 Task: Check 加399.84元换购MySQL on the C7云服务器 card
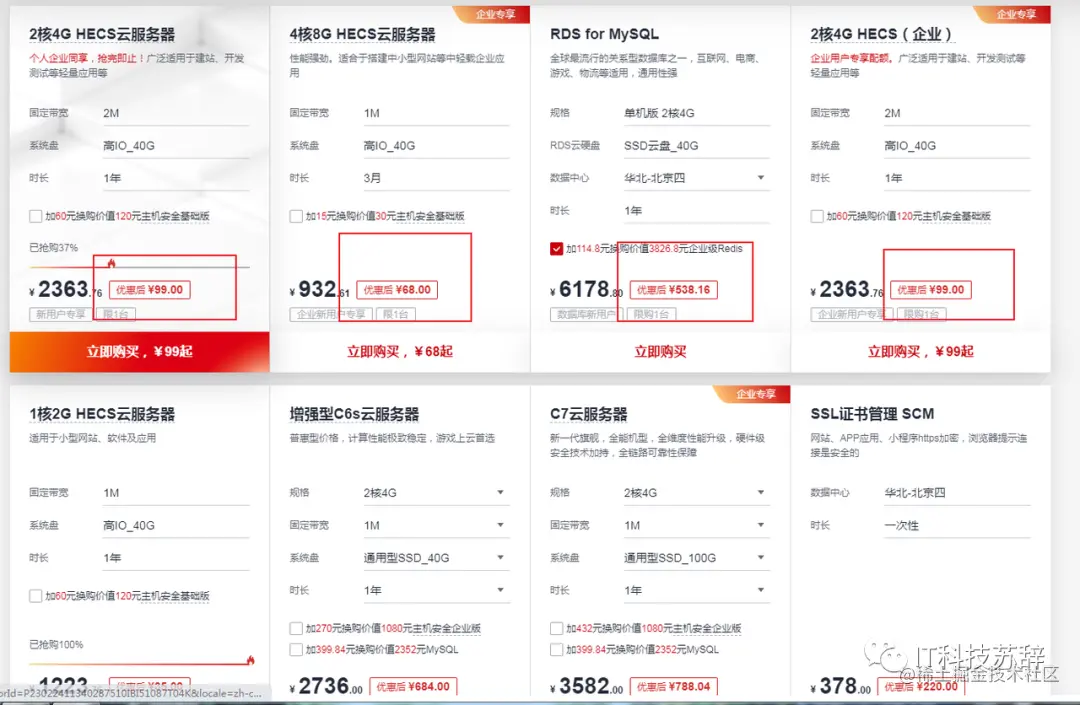point(557,650)
